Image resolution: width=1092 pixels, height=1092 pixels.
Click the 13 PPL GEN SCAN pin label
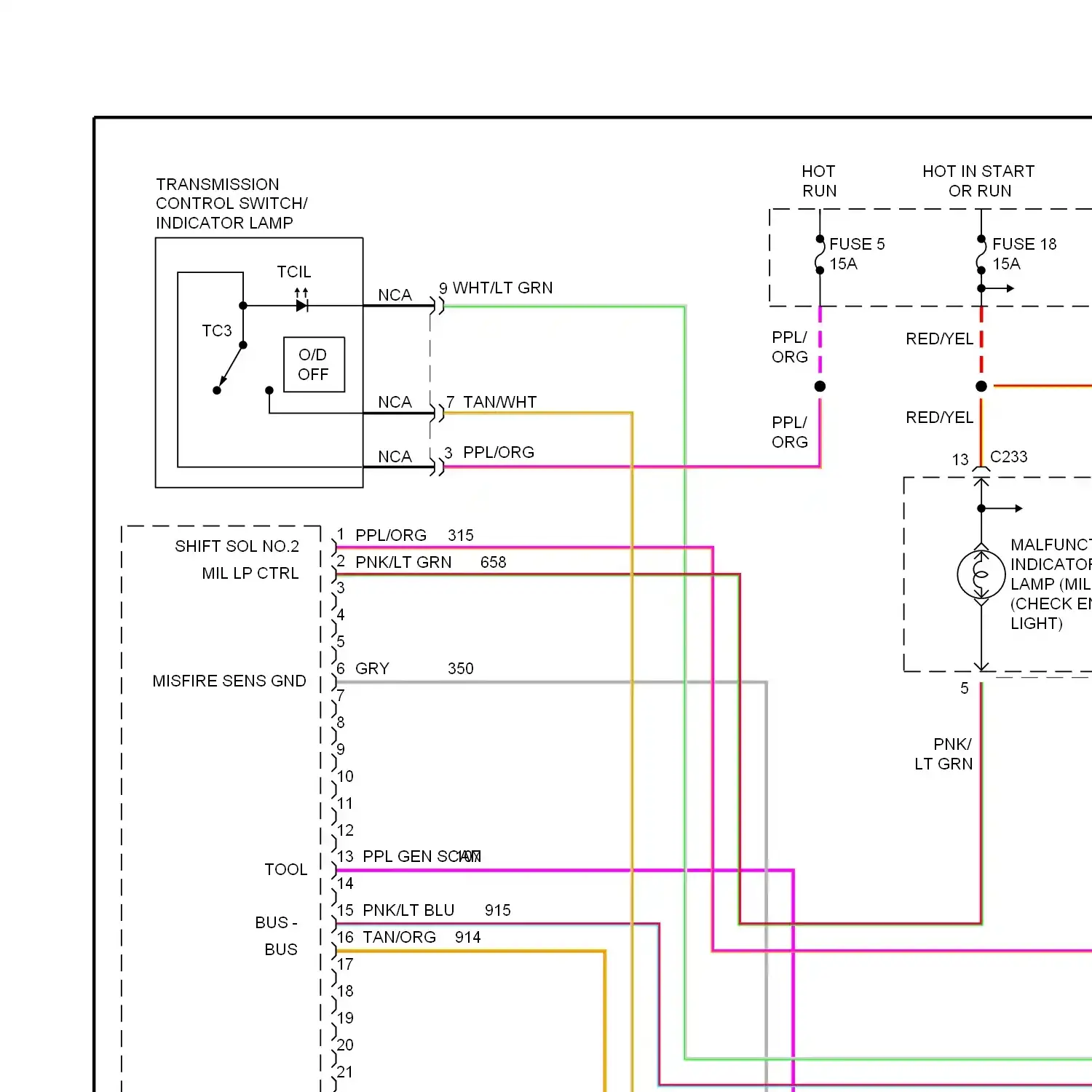409,856
